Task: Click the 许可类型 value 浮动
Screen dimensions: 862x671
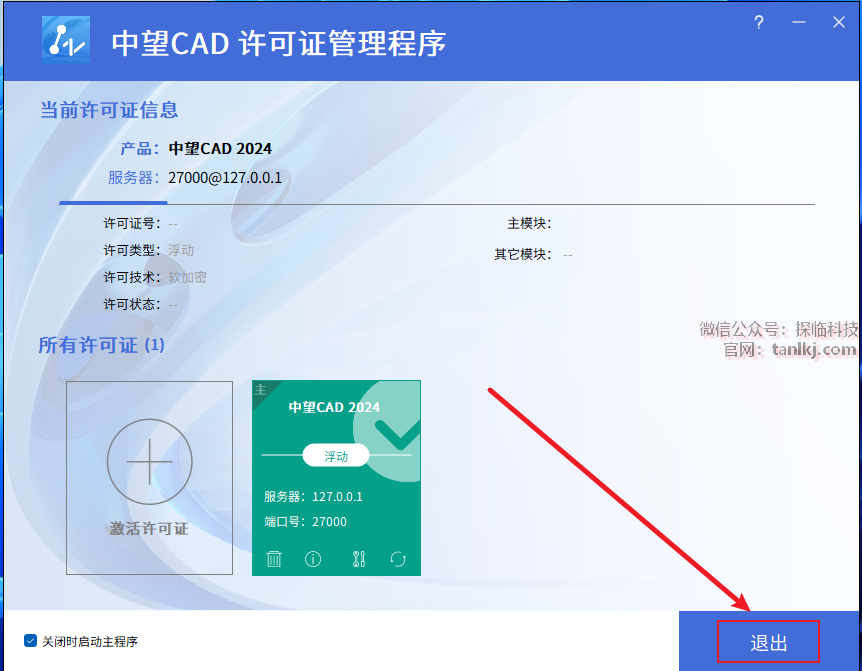Action: pyautogui.click(x=181, y=251)
